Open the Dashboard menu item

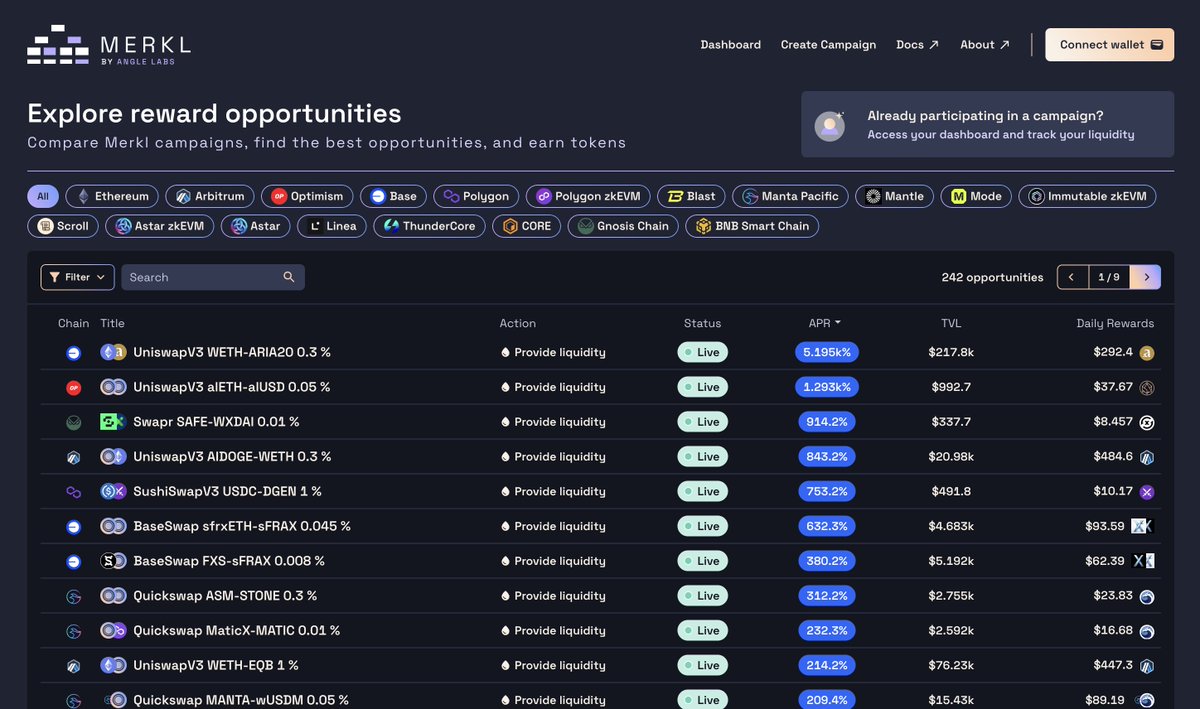(730, 45)
